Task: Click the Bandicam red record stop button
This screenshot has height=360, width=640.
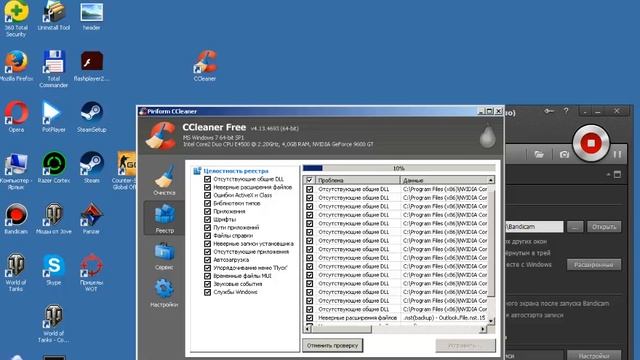Action: pos(591,143)
